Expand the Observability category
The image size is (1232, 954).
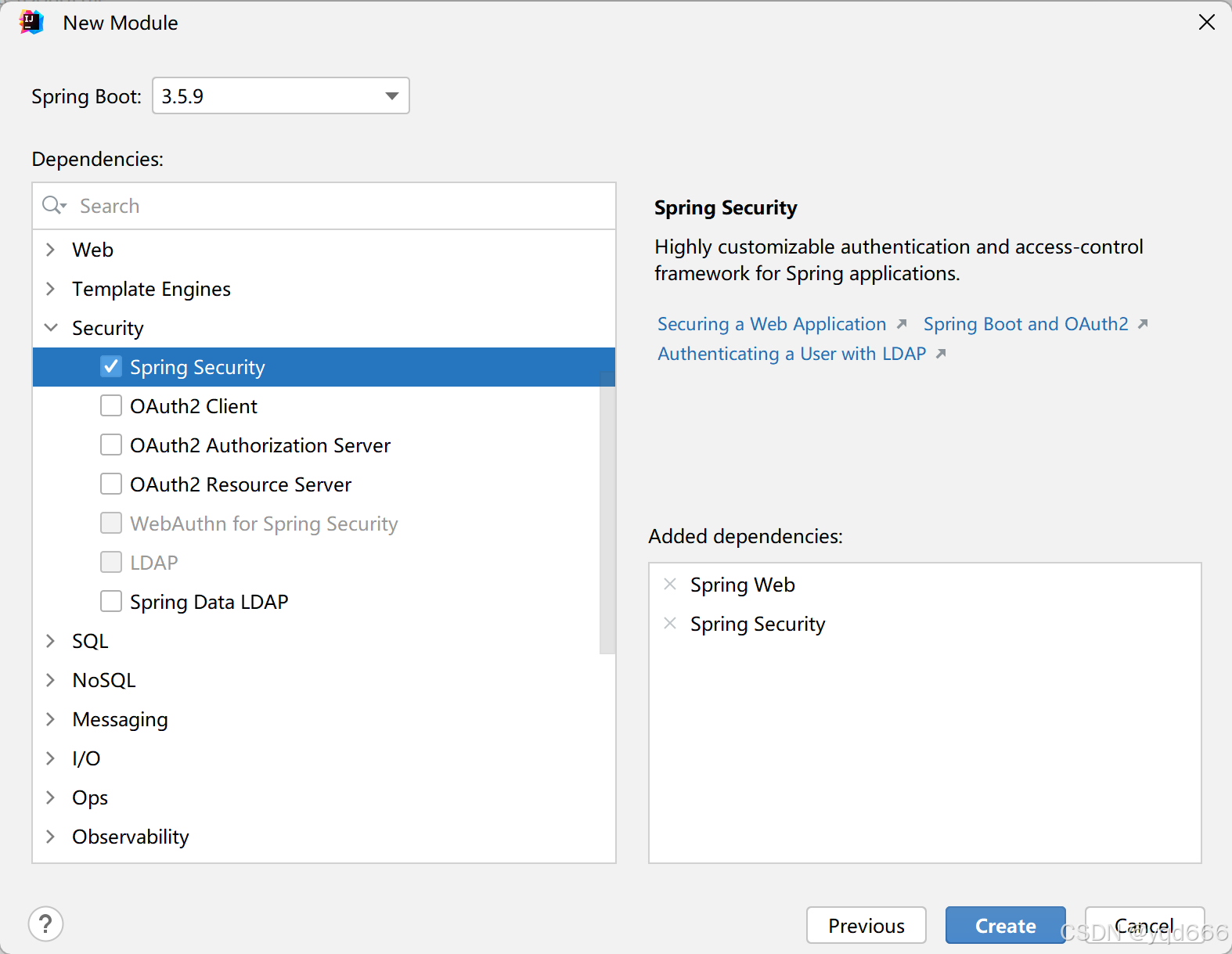51,837
